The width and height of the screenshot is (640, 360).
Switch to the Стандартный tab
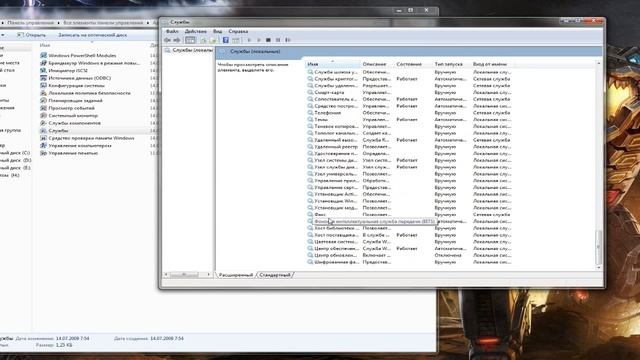click(275, 275)
